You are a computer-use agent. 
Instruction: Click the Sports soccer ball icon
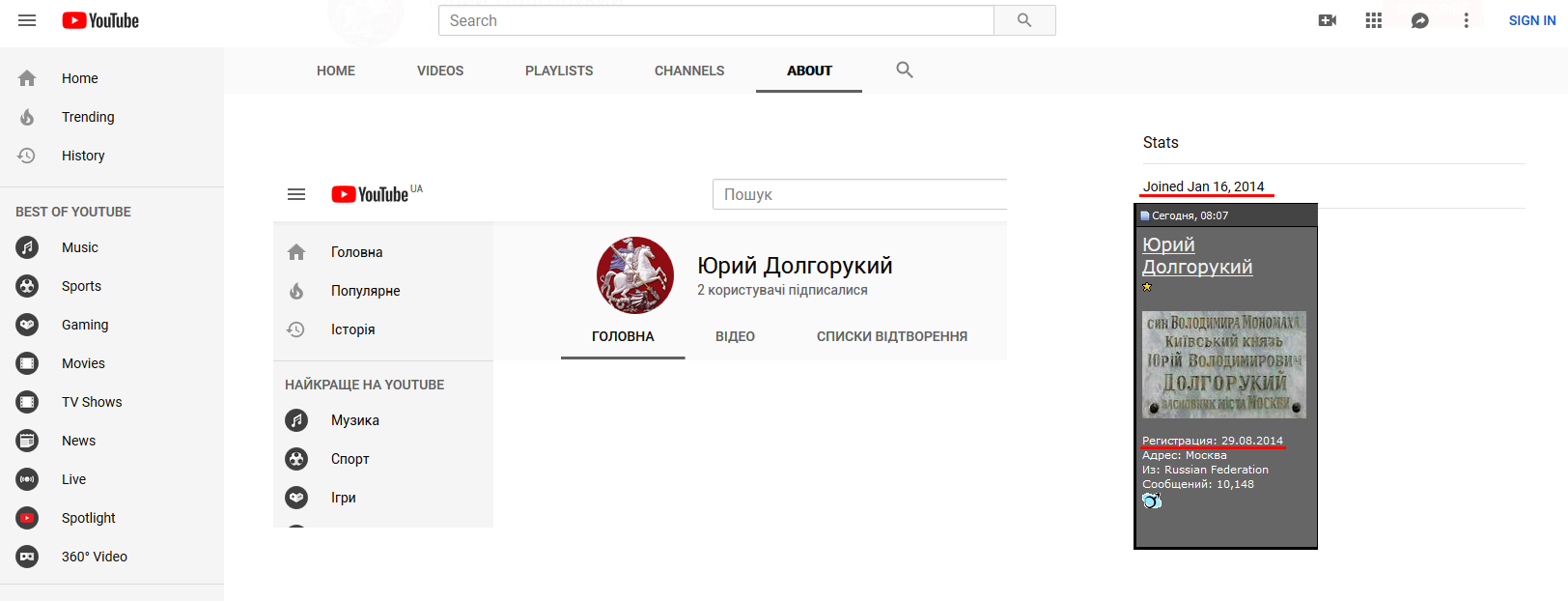[x=27, y=286]
